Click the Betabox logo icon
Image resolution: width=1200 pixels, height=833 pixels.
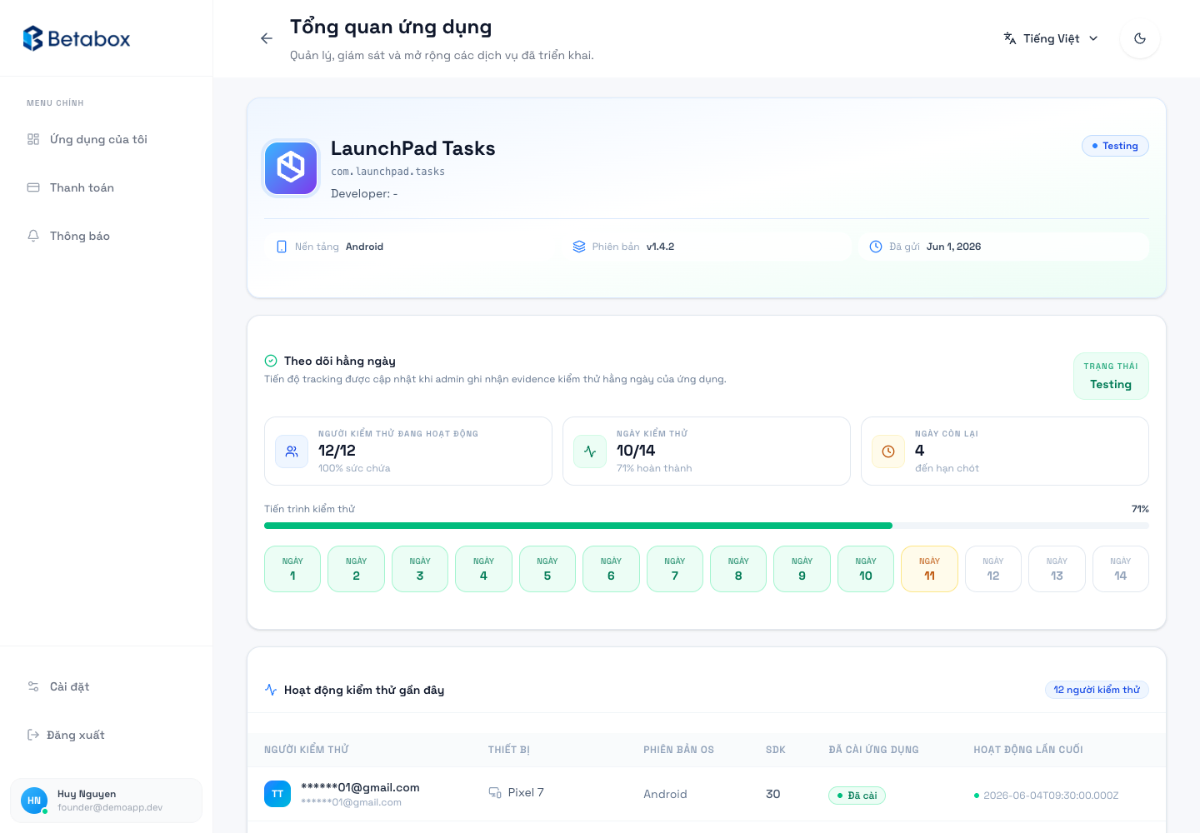pyautogui.click(x=33, y=39)
